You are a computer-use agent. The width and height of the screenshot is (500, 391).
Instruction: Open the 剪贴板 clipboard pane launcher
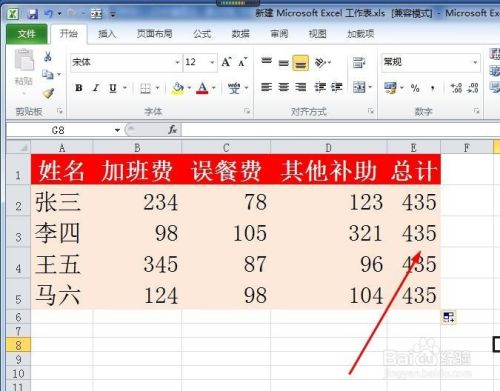point(60,111)
